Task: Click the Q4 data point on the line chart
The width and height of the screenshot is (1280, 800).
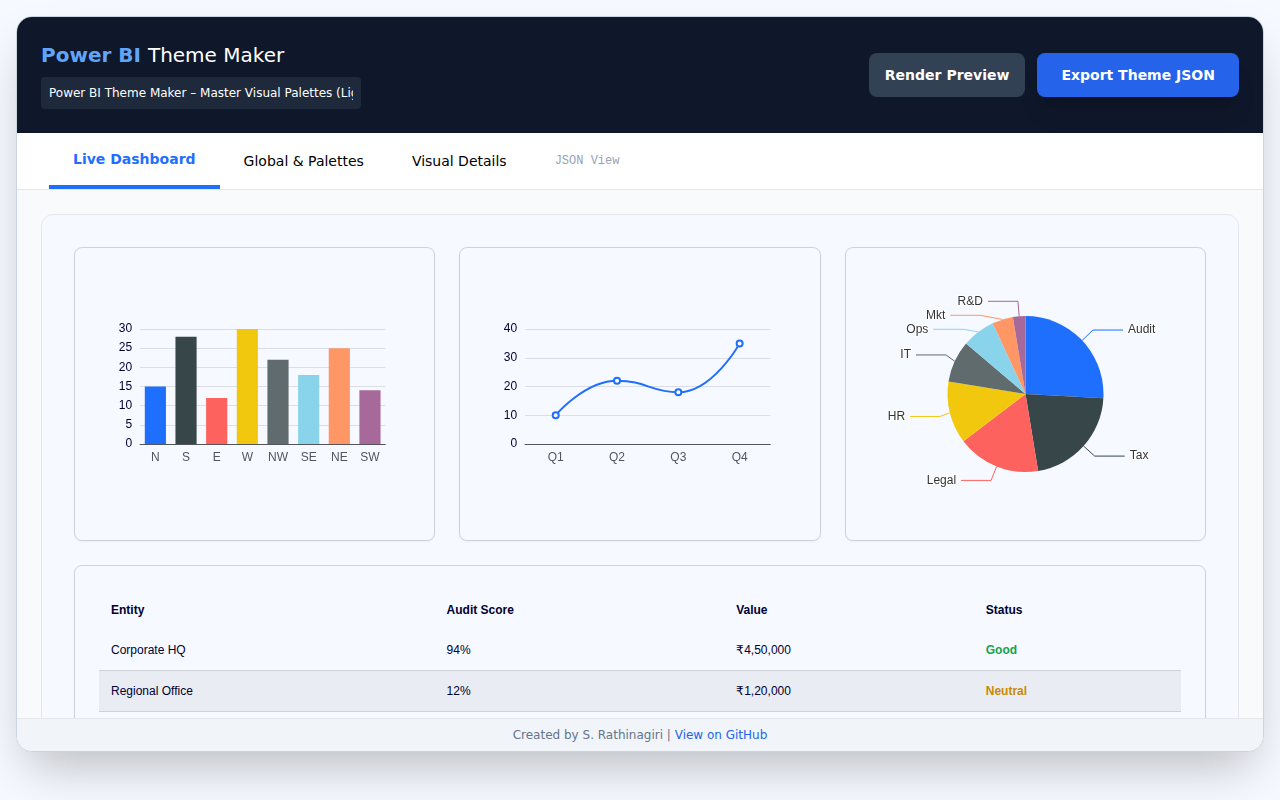Action: (x=740, y=344)
